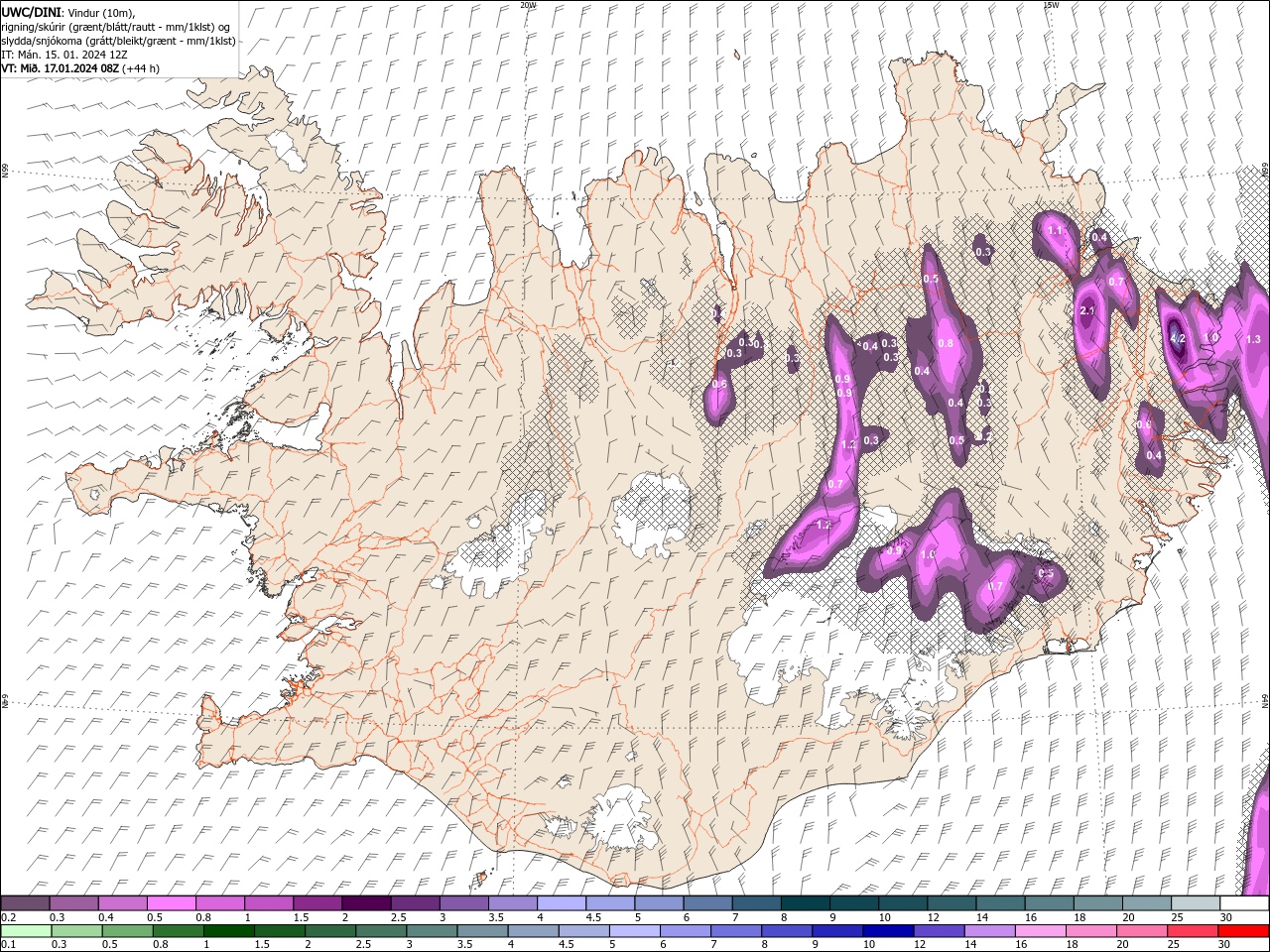Click the 0.1 label in the rain legend

[7, 945]
